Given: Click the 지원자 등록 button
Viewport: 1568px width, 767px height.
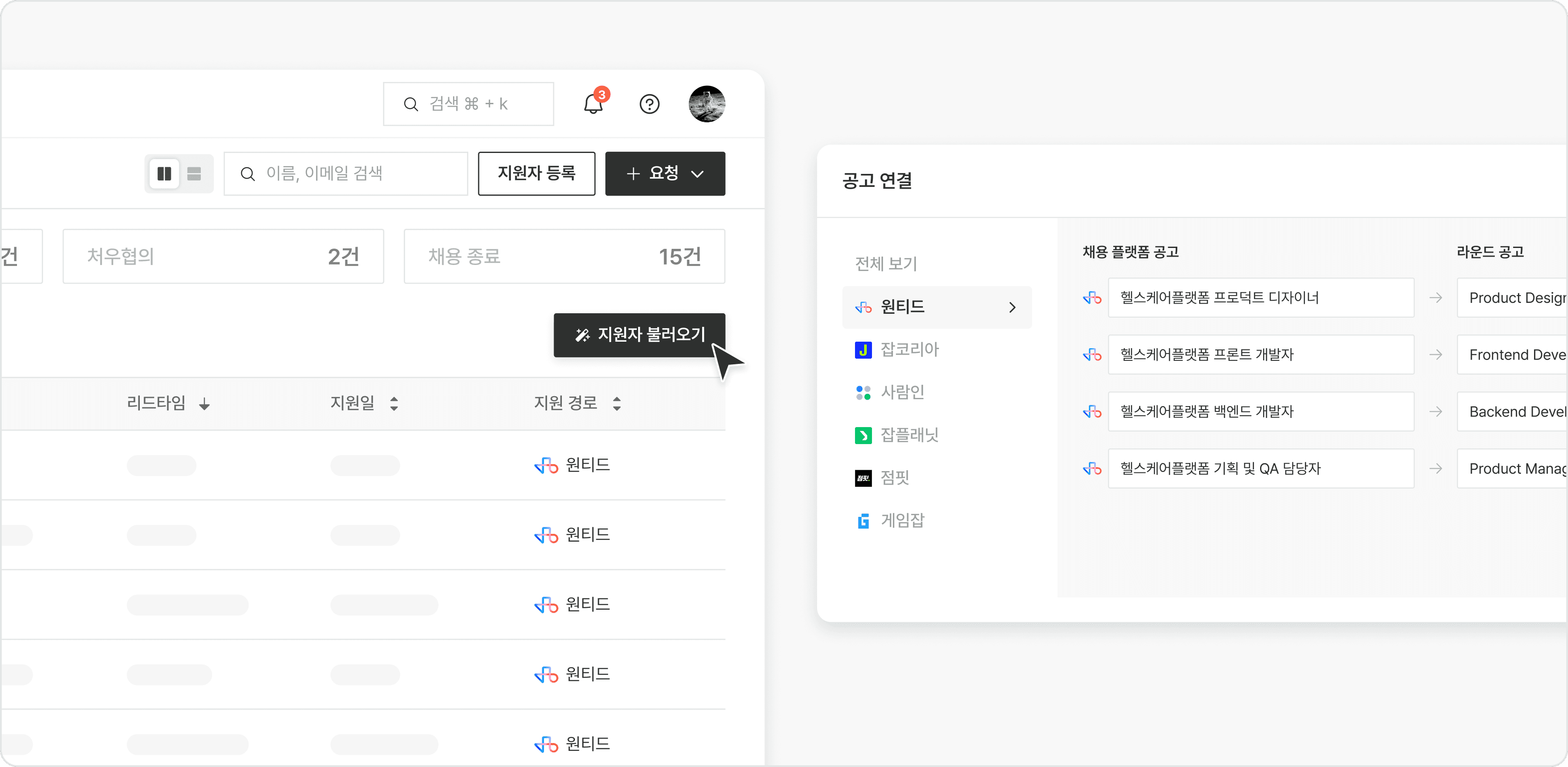Looking at the screenshot, I should pos(537,173).
